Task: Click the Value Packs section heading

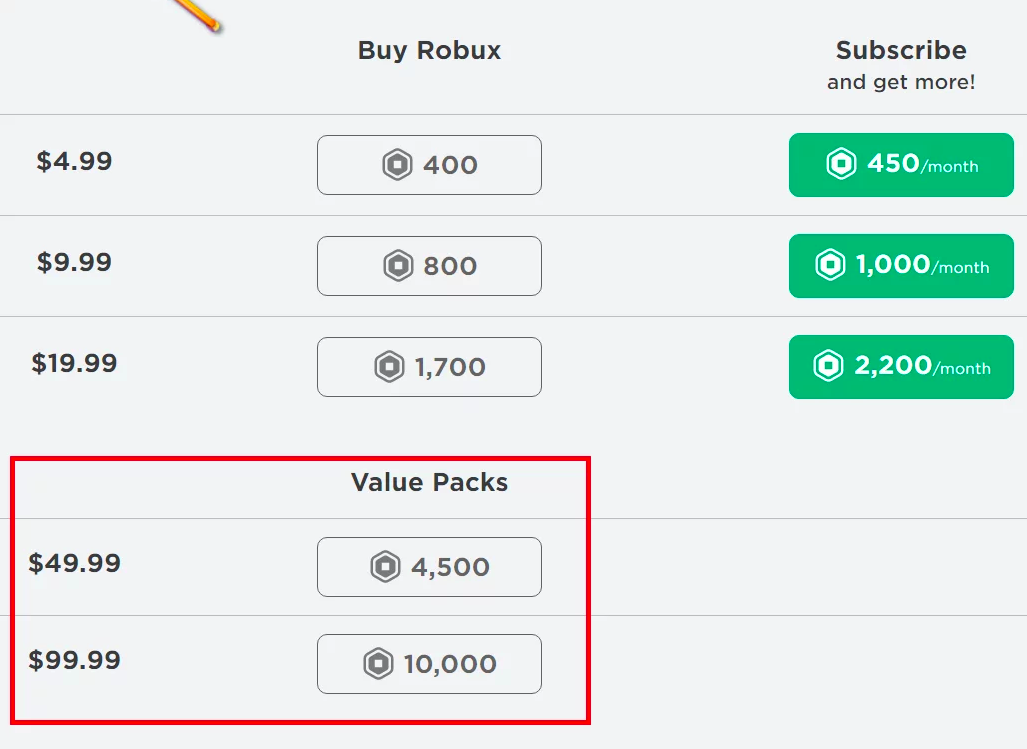Action: click(429, 482)
